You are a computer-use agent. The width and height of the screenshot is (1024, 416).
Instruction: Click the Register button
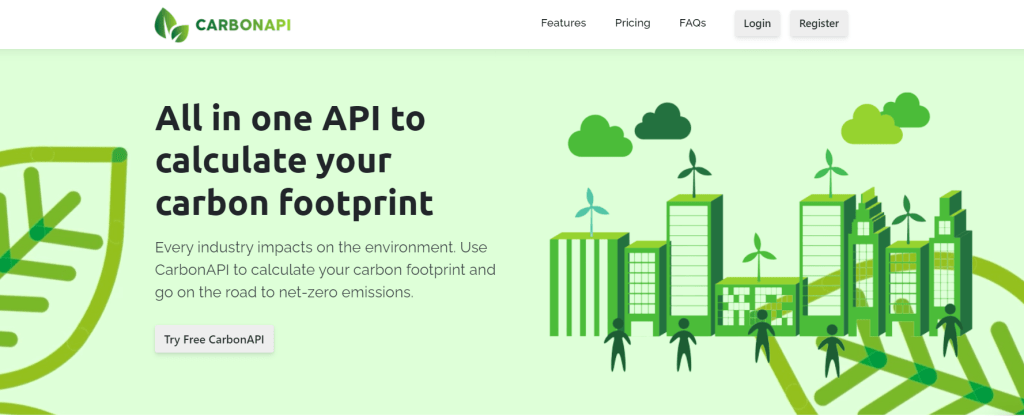coord(819,24)
